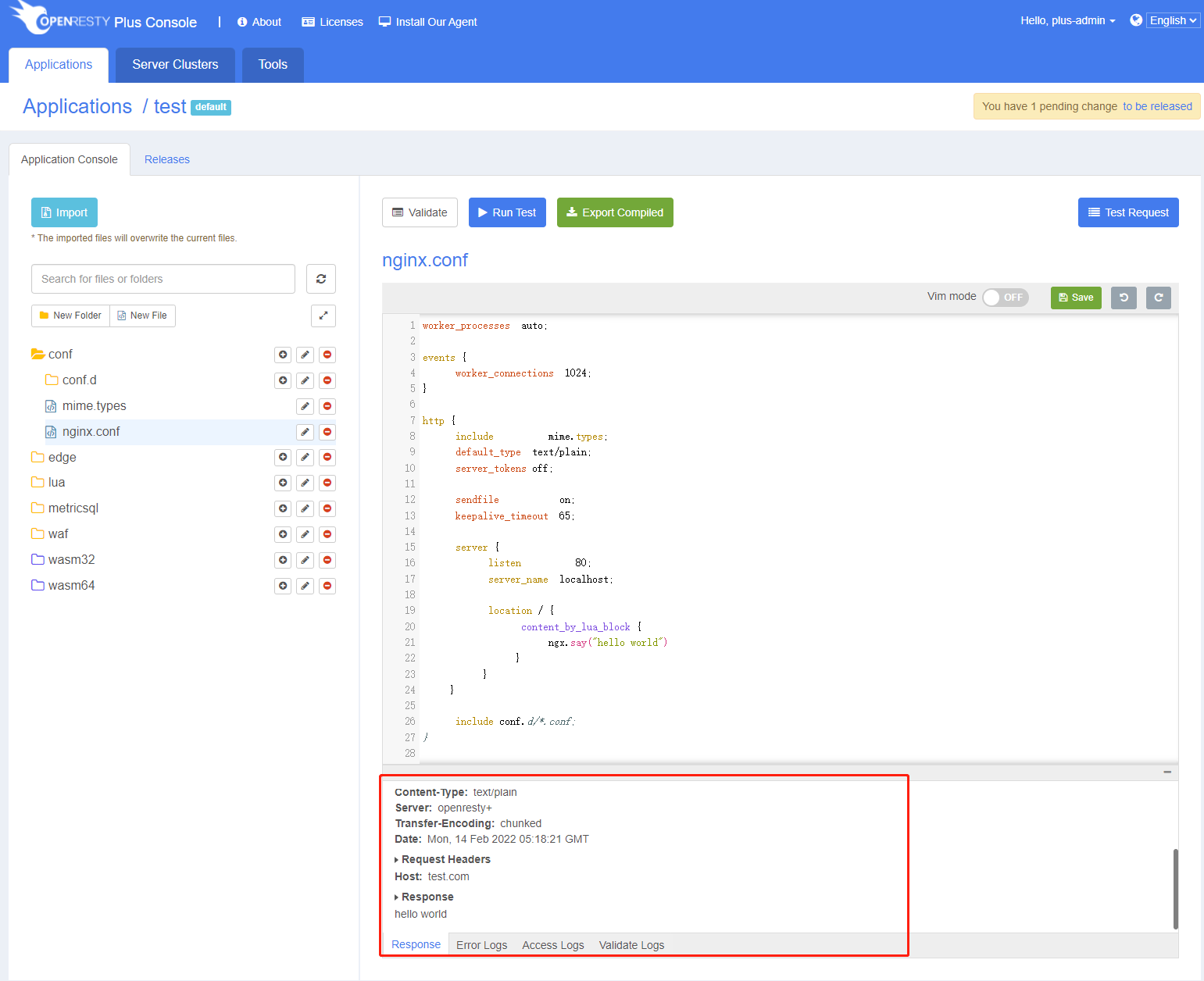The image size is (1204, 981).
Task: Add item to conf folder
Action: click(283, 355)
